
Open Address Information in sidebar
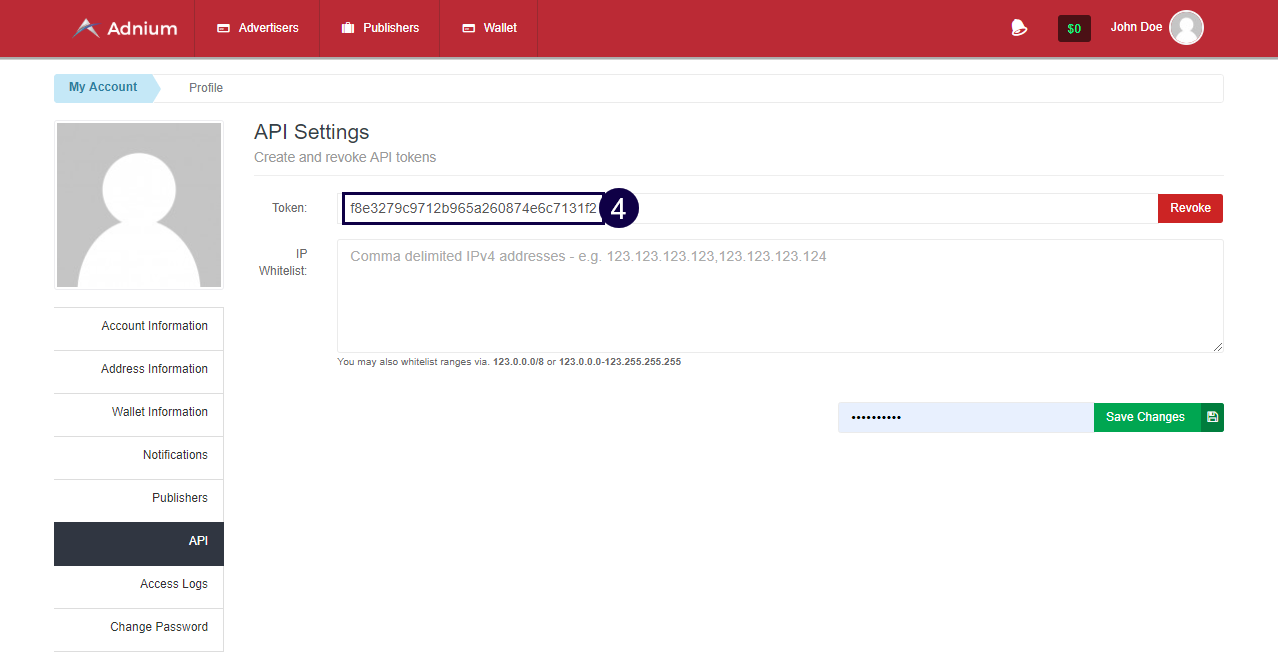click(x=154, y=369)
